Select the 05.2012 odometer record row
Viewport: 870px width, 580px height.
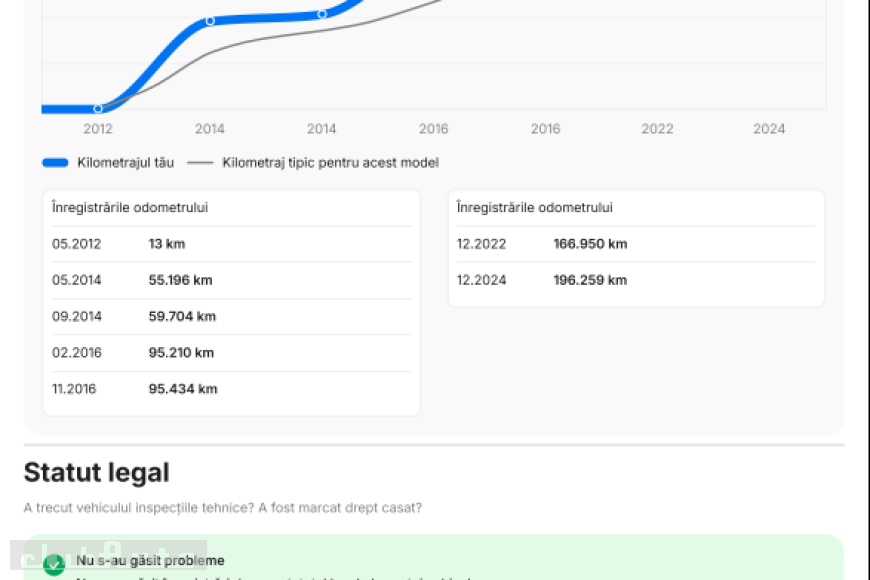(231, 244)
